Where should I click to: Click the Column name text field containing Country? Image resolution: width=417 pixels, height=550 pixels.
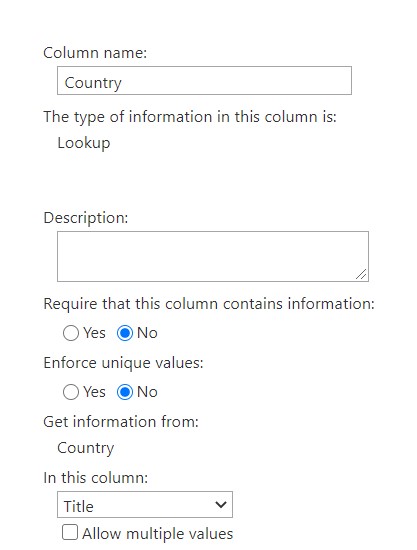coord(204,80)
